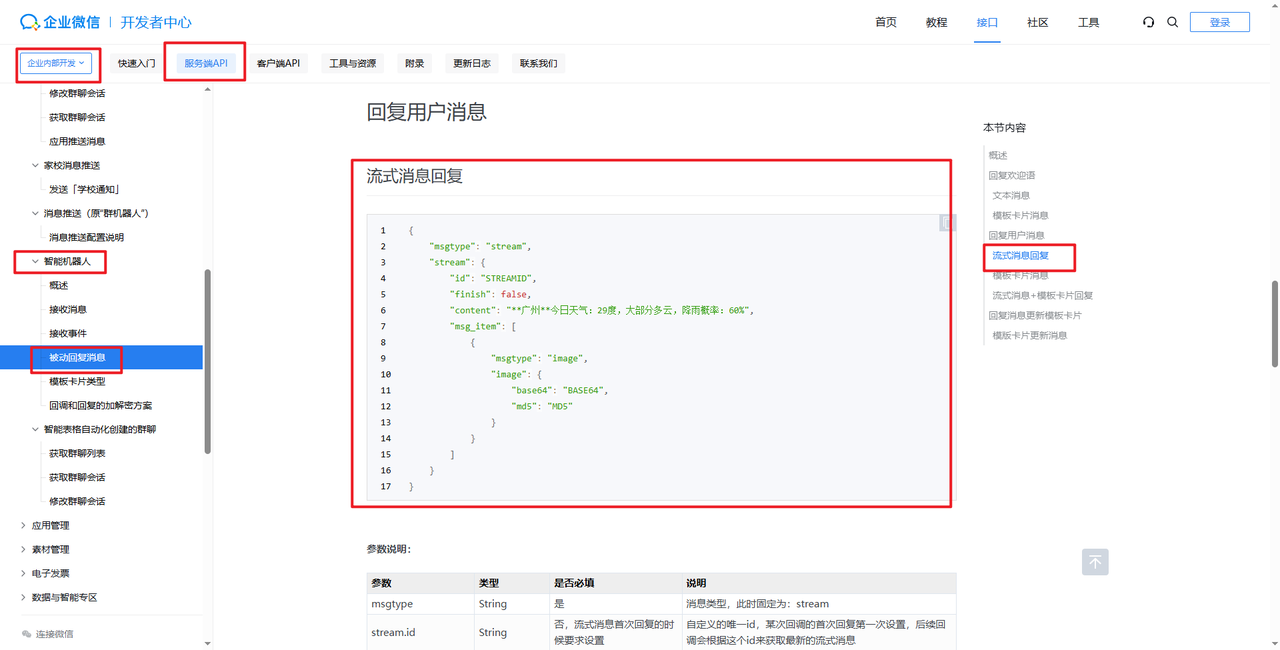Open the 更新日志 tab

(472, 63)
